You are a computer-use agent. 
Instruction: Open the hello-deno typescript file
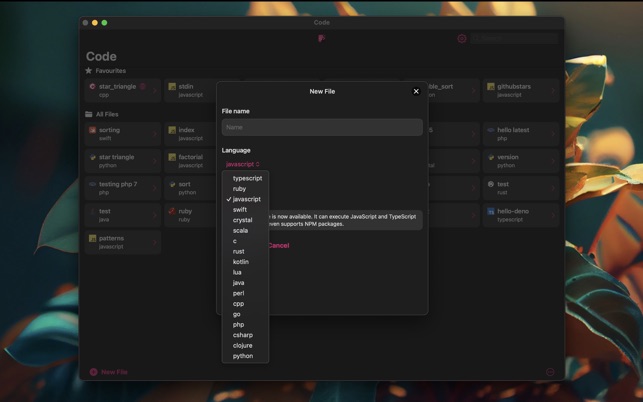[521, 215]
